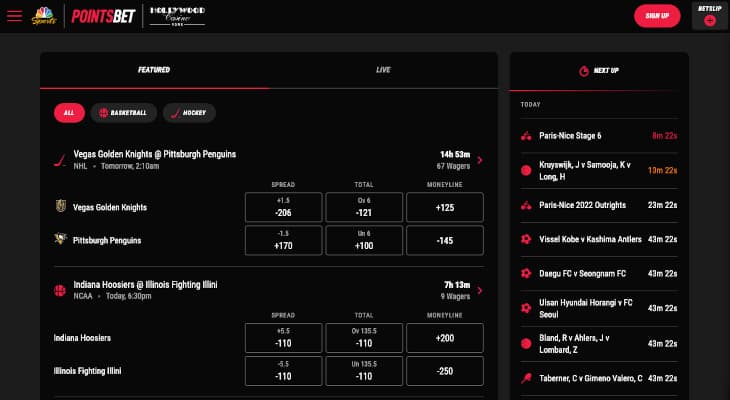Click cycling icon beside Paris-Nice Stage 6
Screen dimensions: 730x400
(526, 136)
